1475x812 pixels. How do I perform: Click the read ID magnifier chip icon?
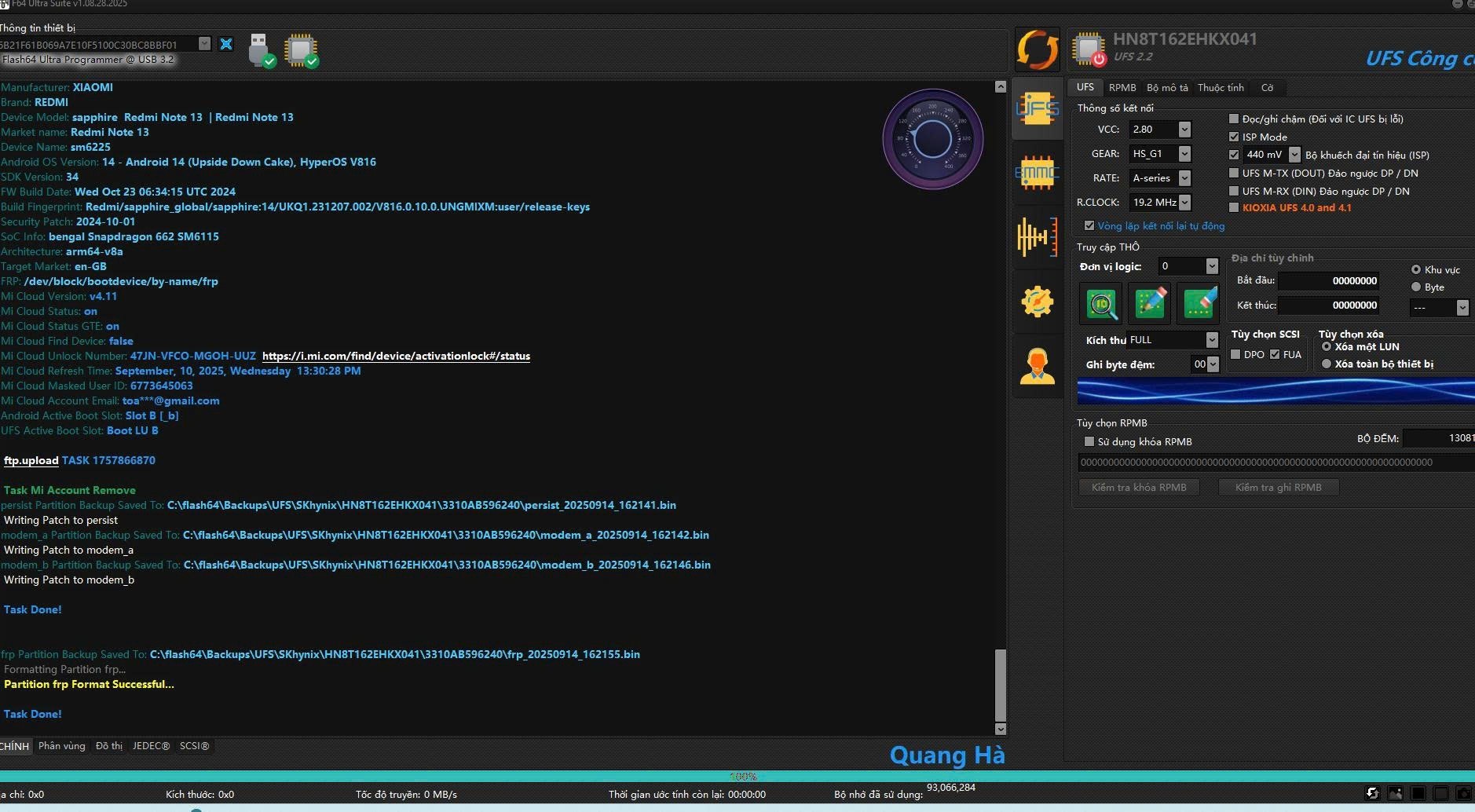tap(1102, 303)
